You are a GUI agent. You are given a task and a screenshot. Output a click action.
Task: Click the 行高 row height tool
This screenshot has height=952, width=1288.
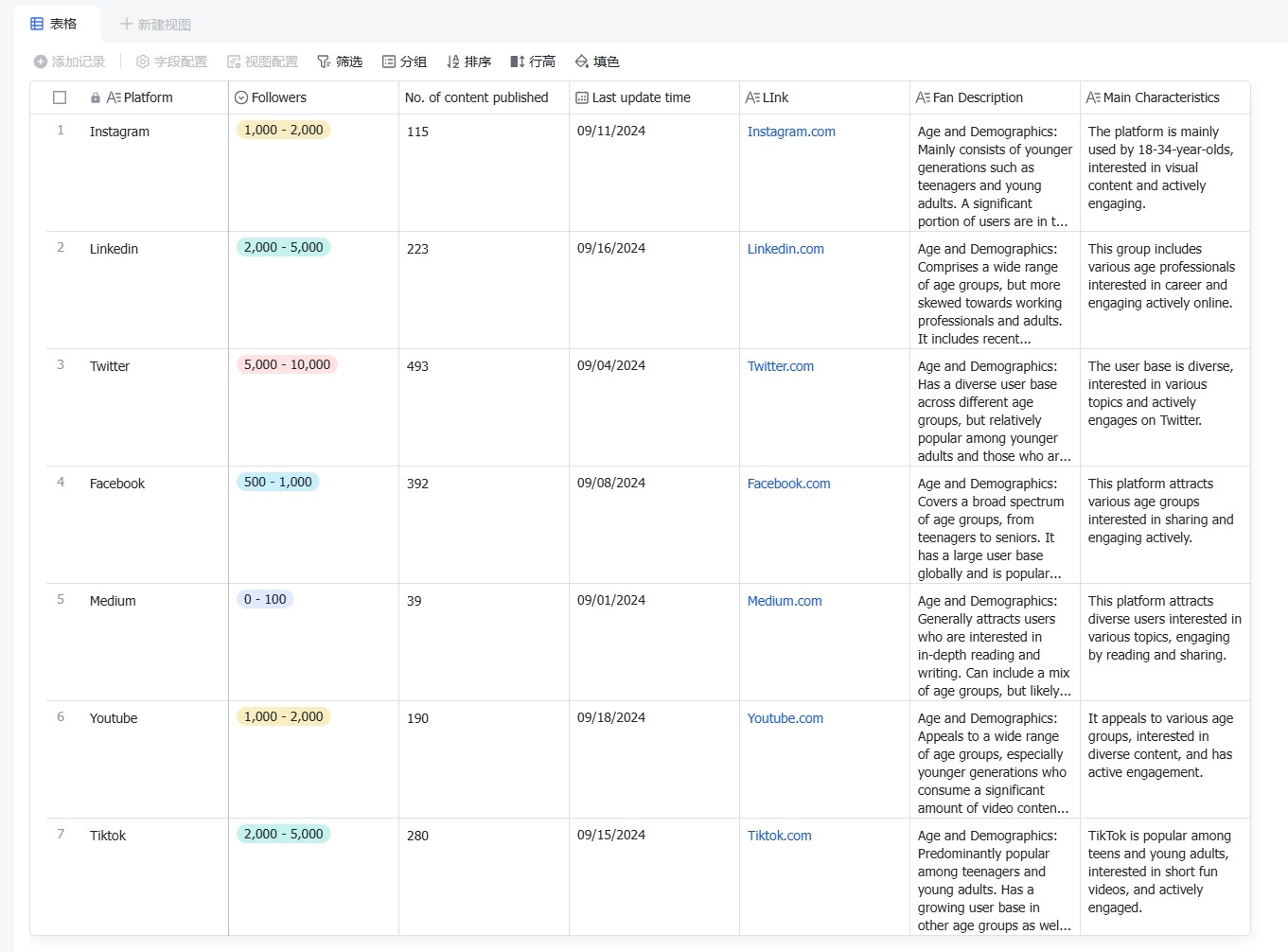point(533,62)
